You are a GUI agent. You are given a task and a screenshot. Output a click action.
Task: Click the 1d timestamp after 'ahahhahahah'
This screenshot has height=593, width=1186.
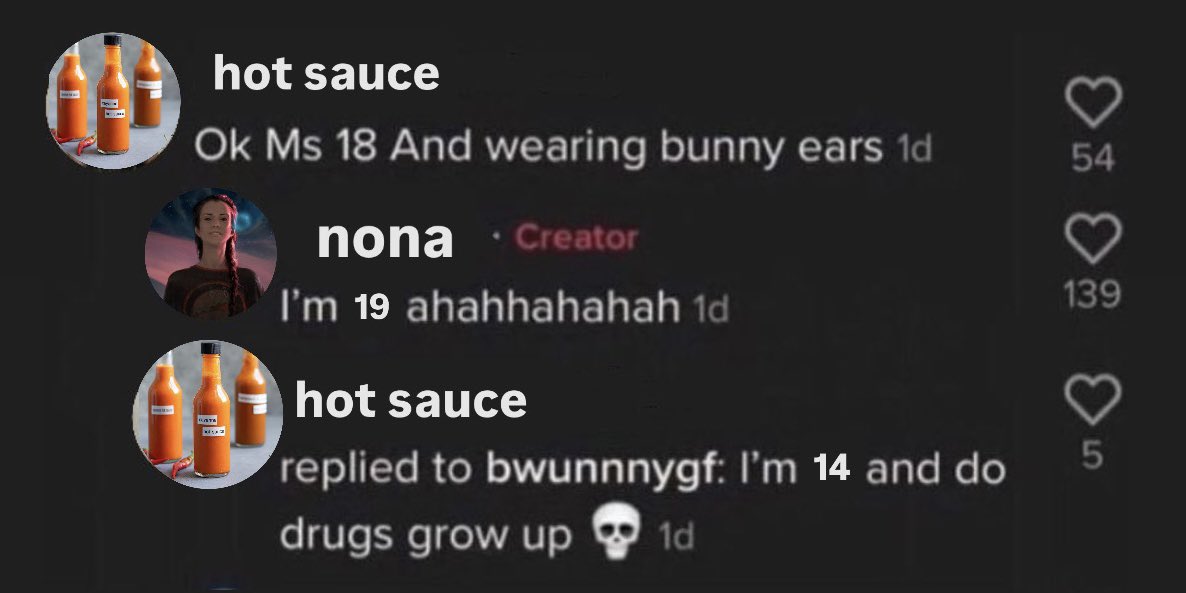tap(710, 309)
